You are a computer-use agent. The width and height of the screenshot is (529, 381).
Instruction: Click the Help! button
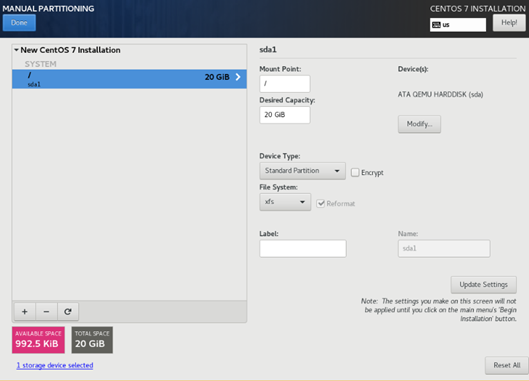[x=509, y=23]
